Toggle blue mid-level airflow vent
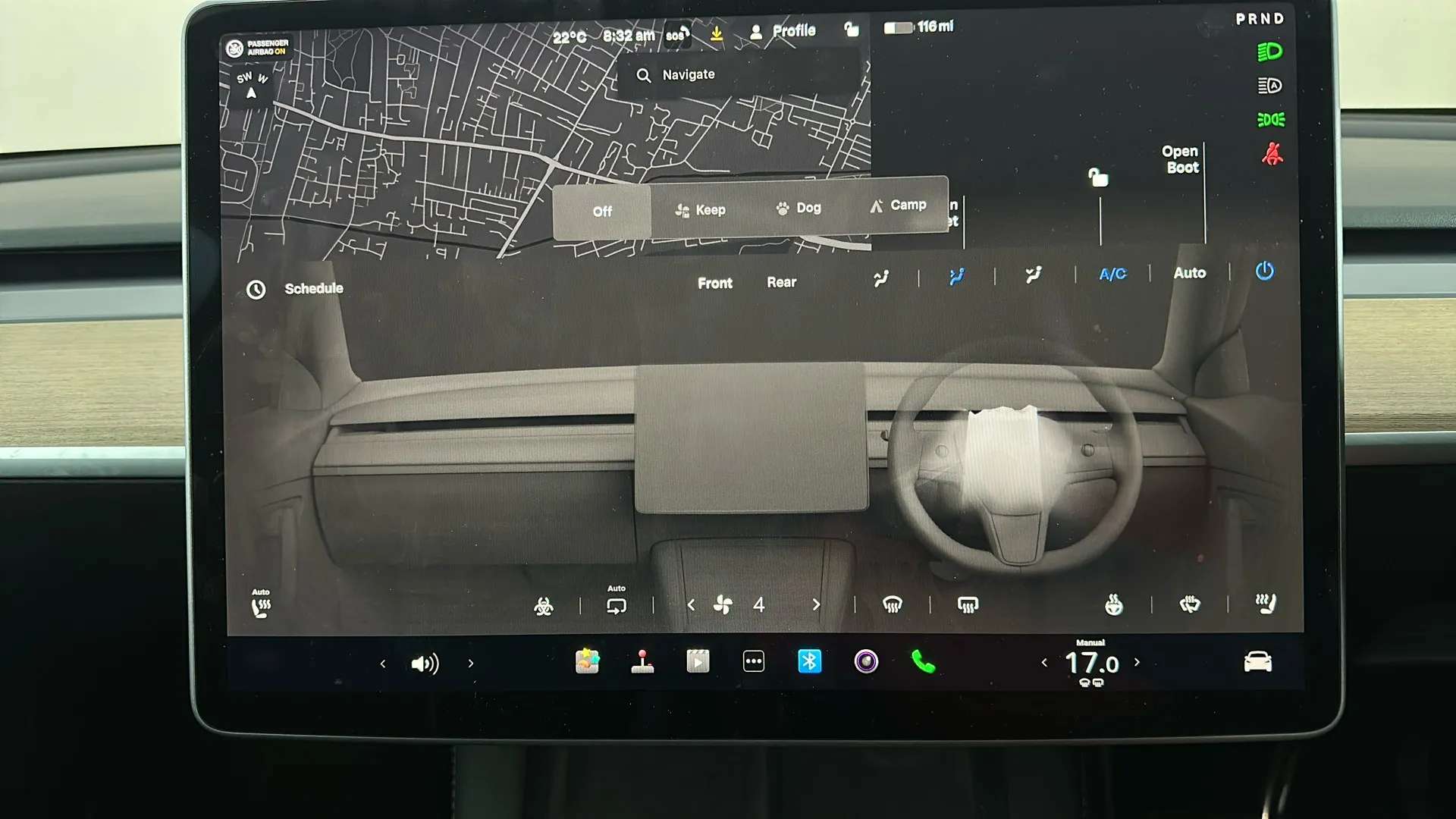1456x819 pixels. click(x=957, y=277)
